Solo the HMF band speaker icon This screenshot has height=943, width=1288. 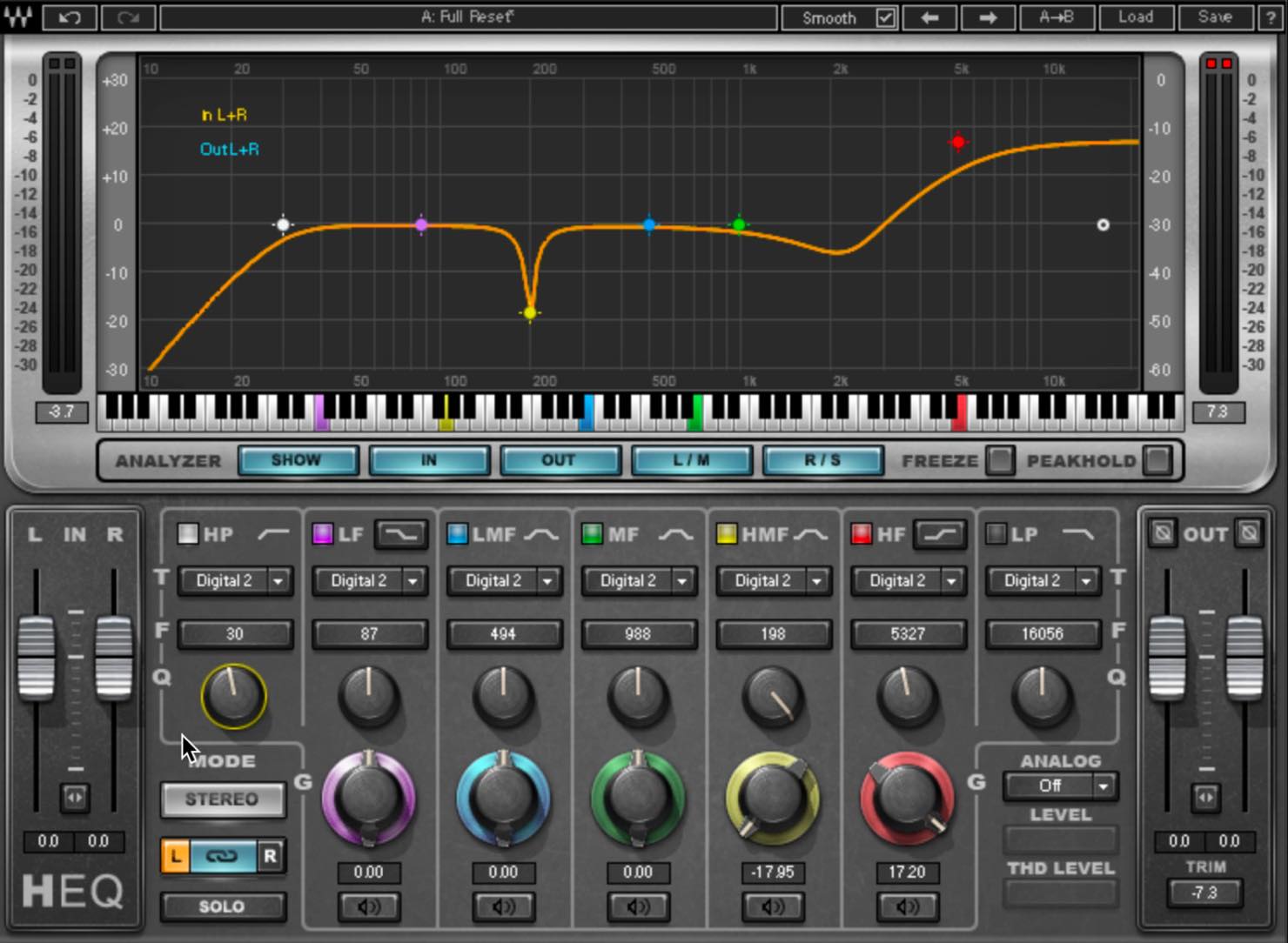[773, 906]
